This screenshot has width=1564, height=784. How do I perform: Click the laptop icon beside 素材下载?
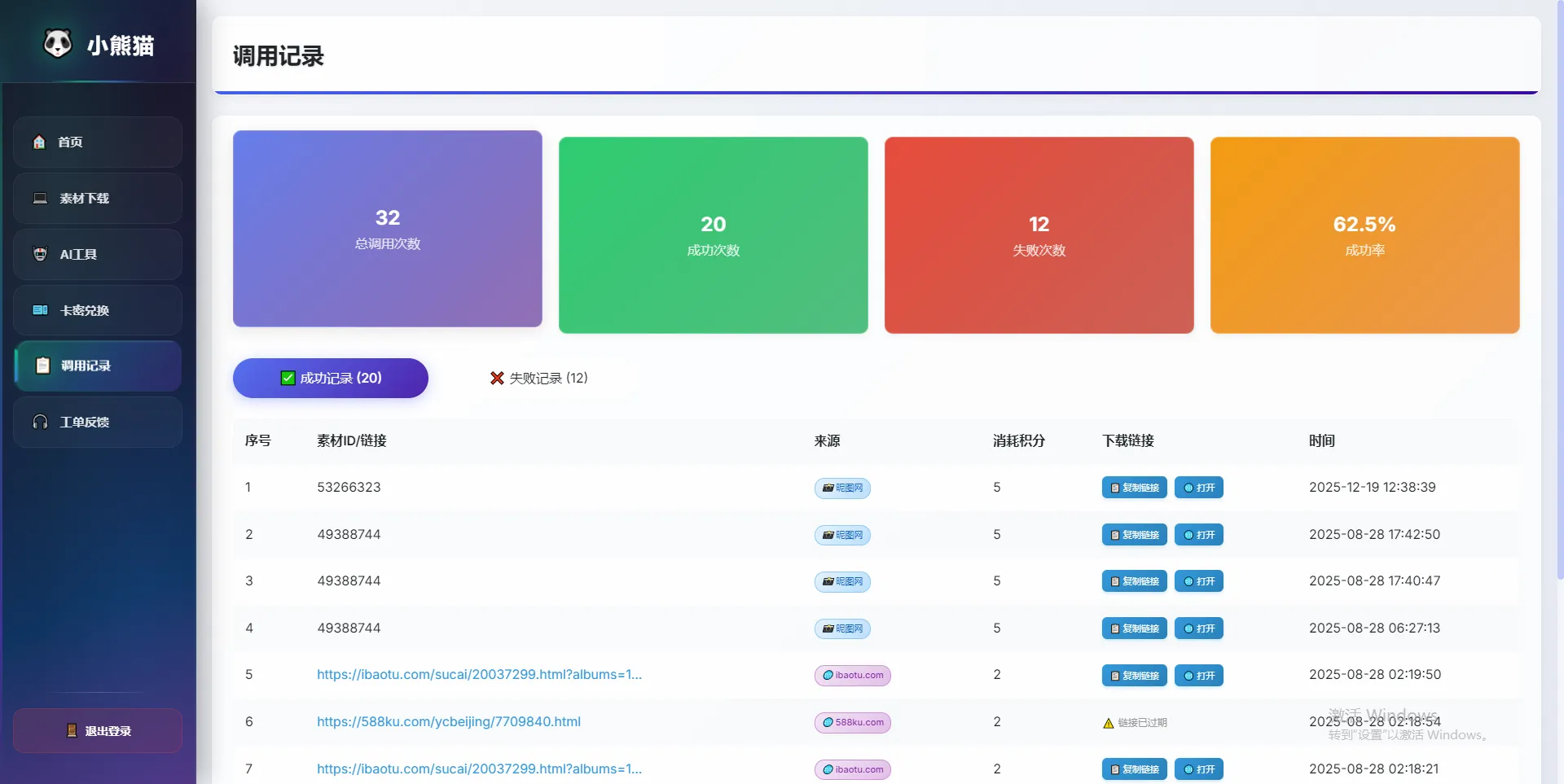point(40,199)
